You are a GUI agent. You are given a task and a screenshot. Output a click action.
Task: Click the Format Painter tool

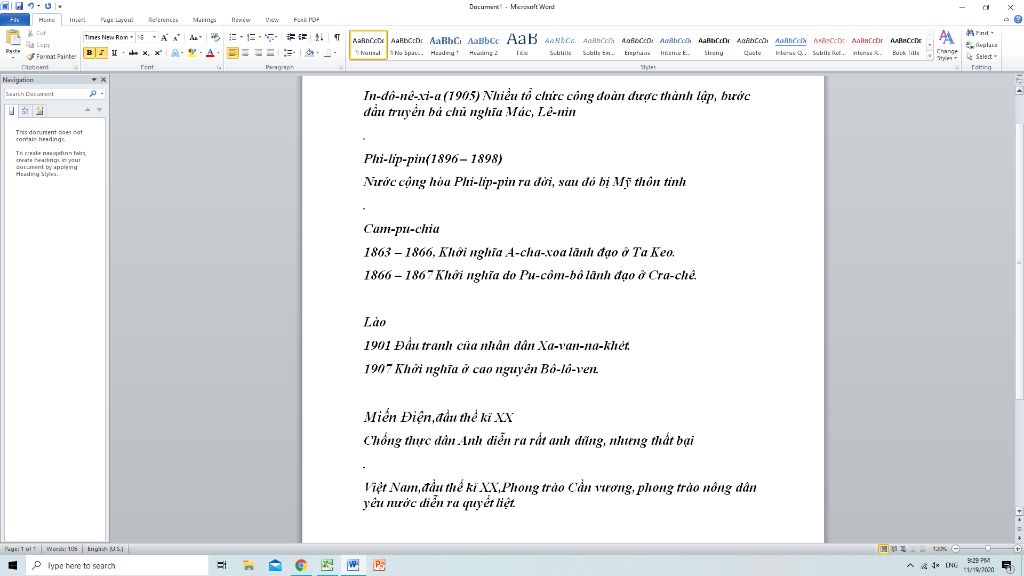point(51,57)
